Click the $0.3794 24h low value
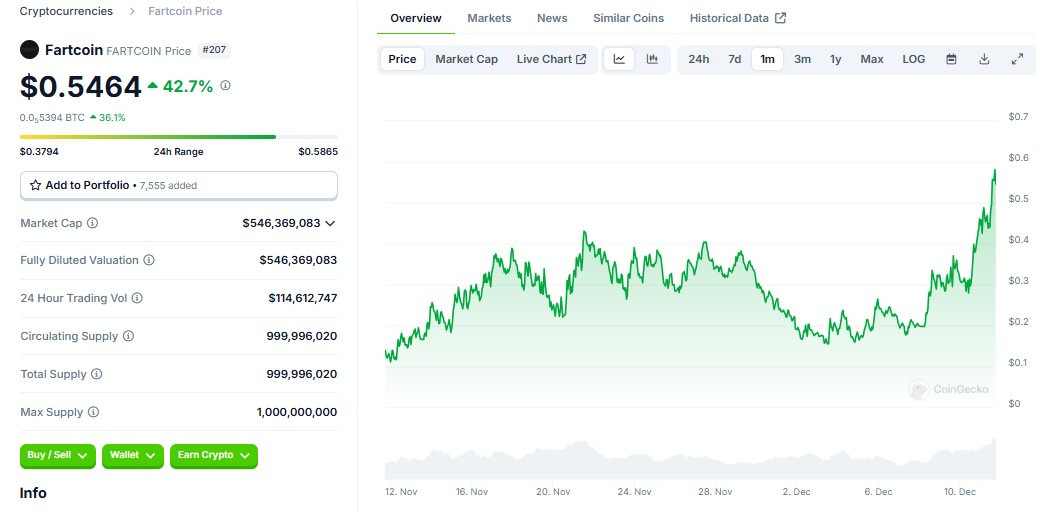 [39, 151]
